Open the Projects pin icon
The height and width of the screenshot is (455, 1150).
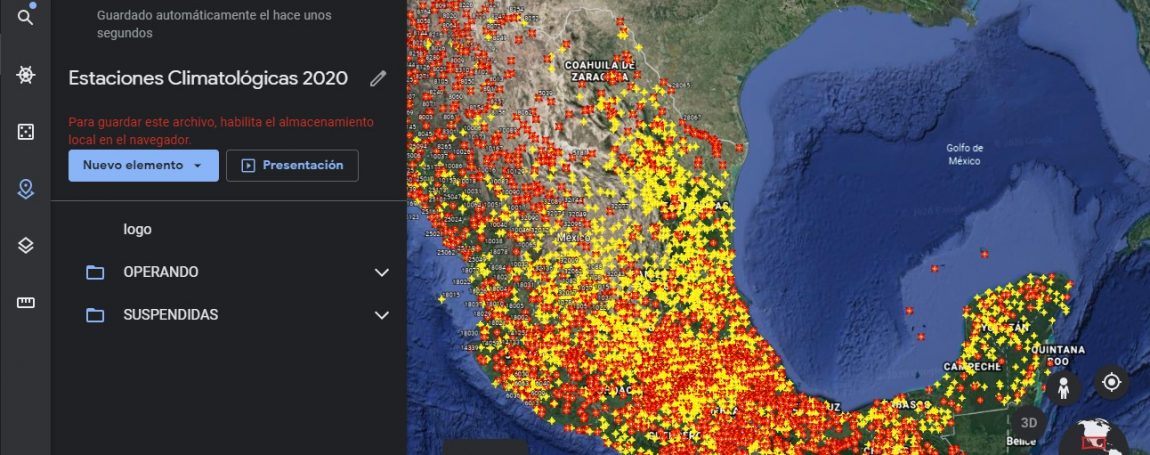point(25,189)
